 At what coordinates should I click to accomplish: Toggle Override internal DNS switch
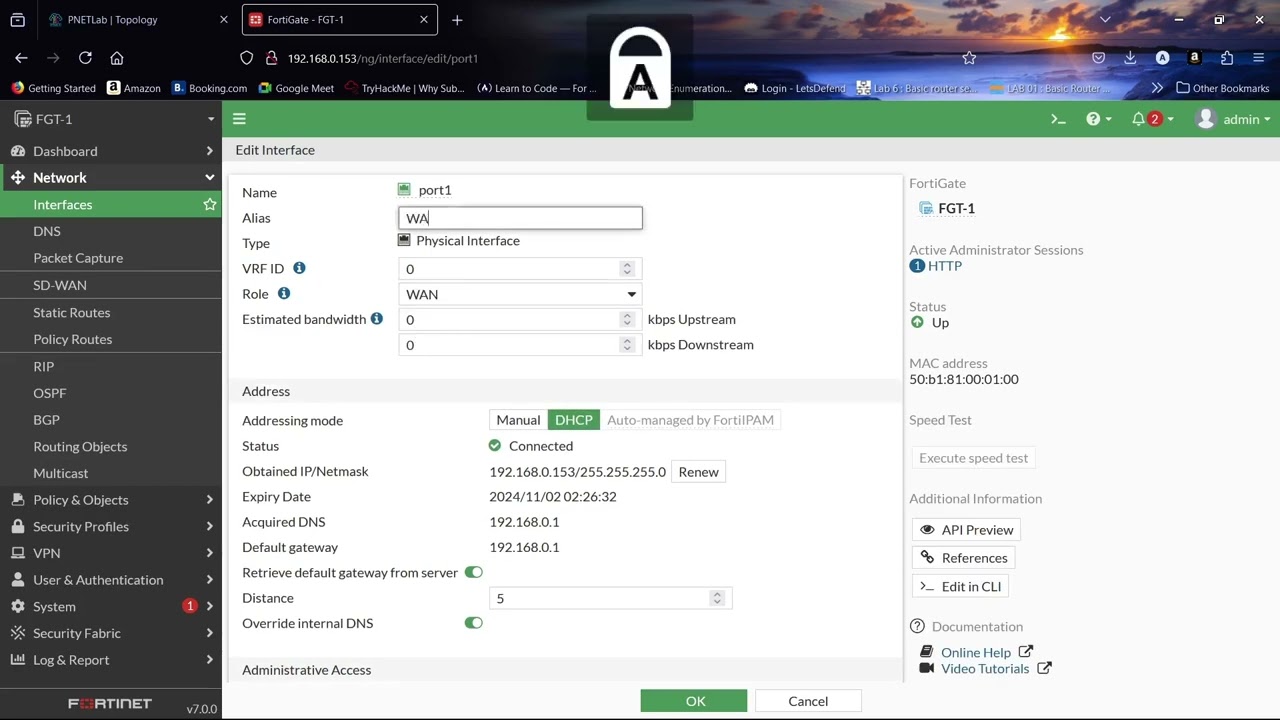click(474, 623)
